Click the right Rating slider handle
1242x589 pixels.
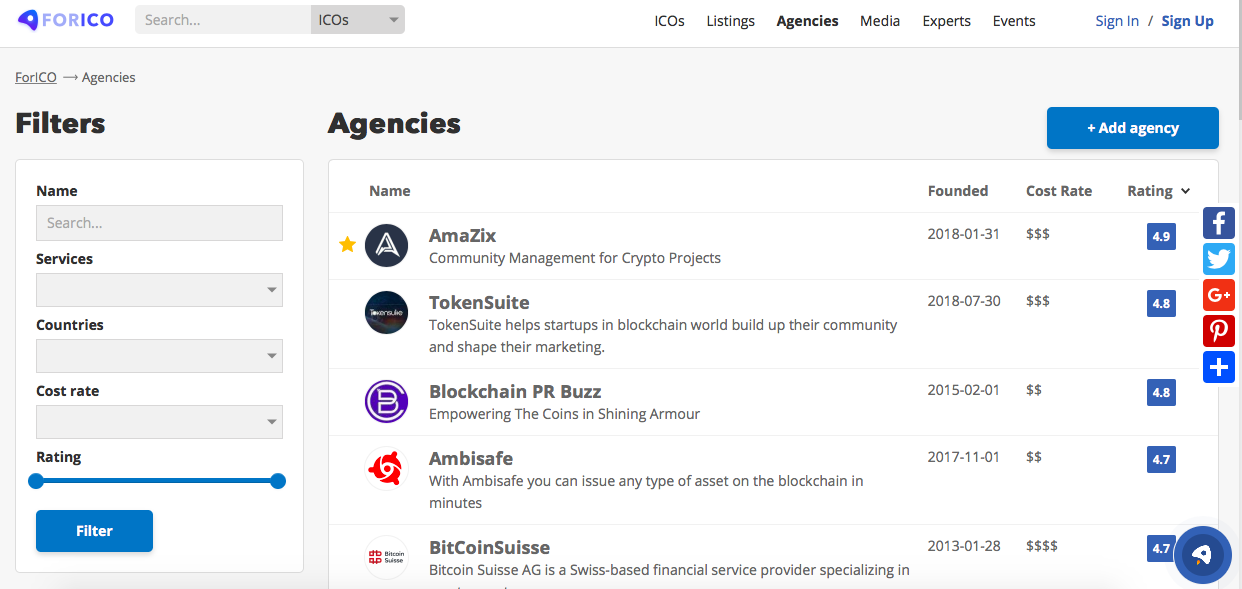(x=278, y=481)
